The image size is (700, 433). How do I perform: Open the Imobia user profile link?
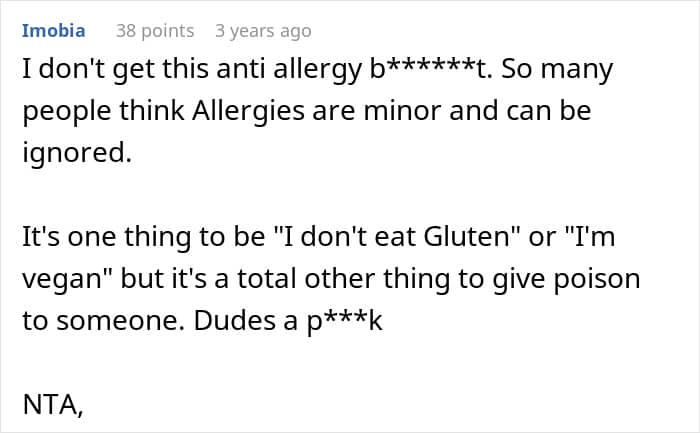click(x=54, y=31)
